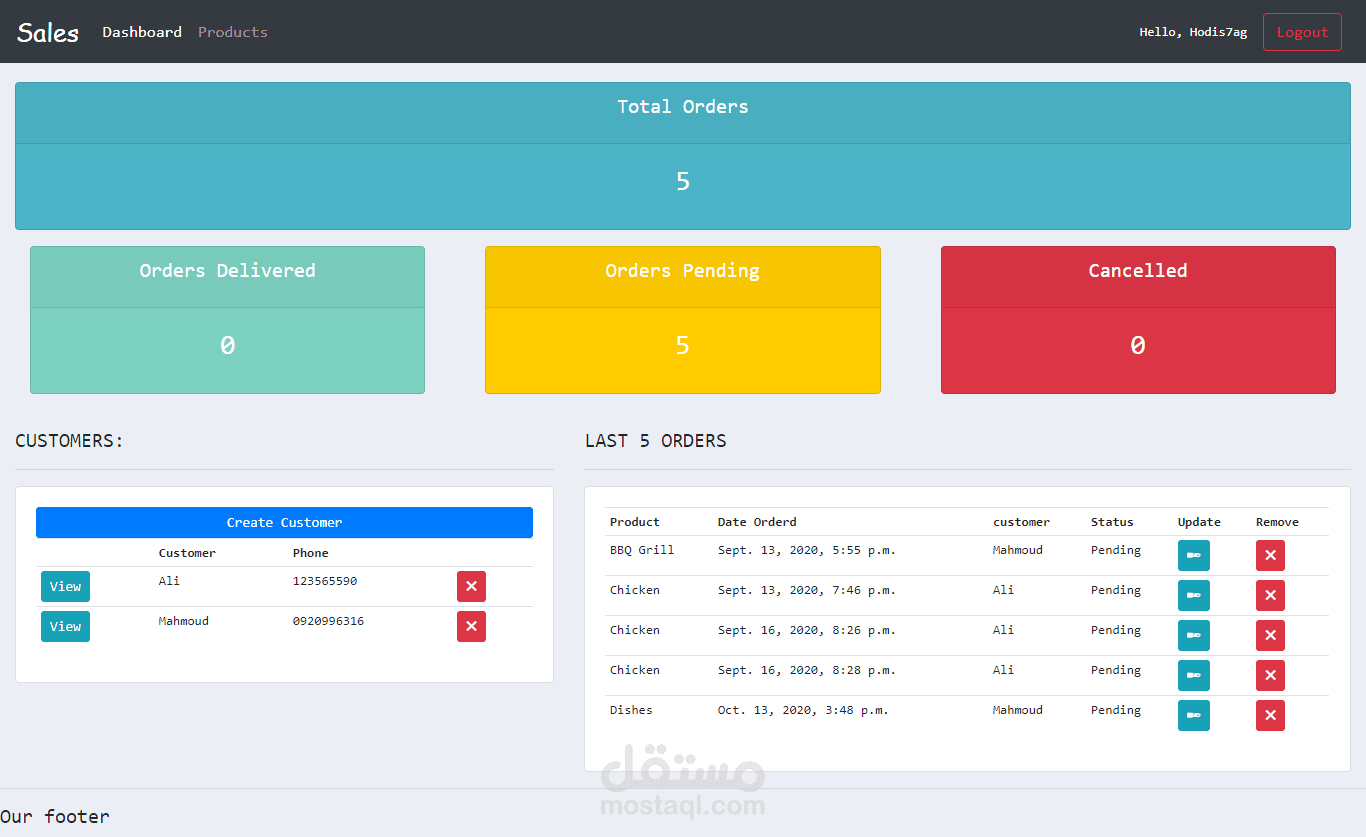Click the Product column header
The height and width of the screenshot is (837, 1366).
pos(635,522)
